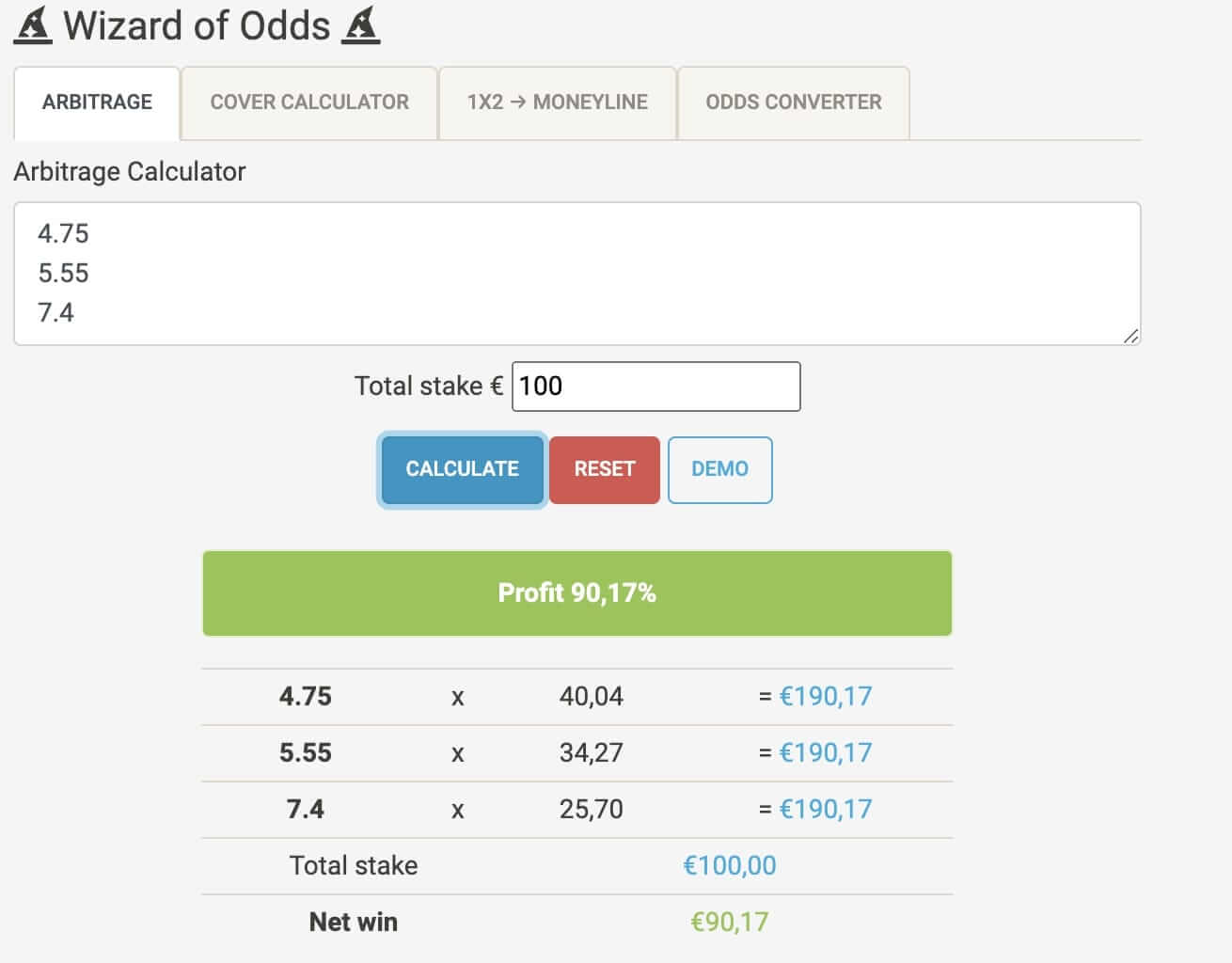The width and height of the screenshot is (1232, 963).
Task: Click the €190,17 payout for odds 5.55
Action: click(x=826, y=753)
